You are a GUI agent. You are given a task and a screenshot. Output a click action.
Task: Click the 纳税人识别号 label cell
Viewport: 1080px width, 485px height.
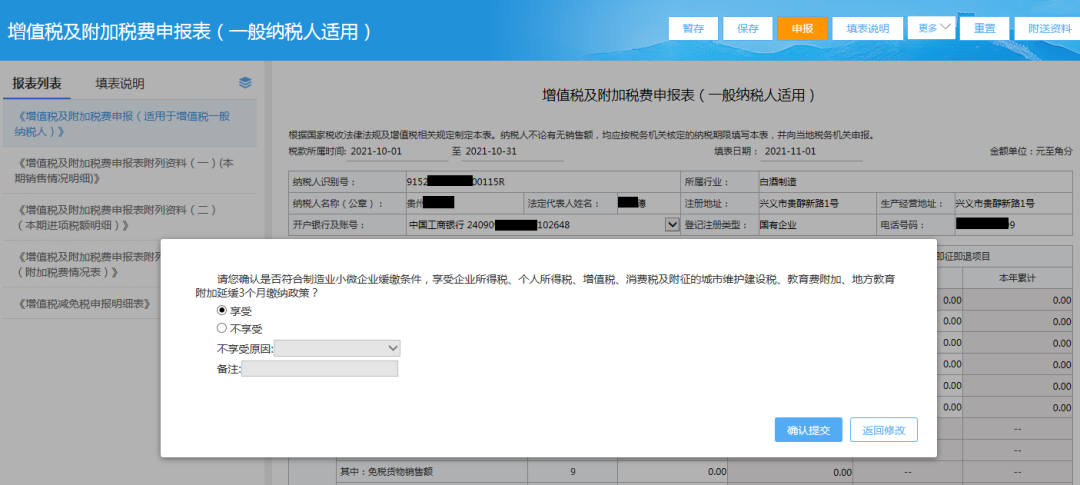coord(347,182)
